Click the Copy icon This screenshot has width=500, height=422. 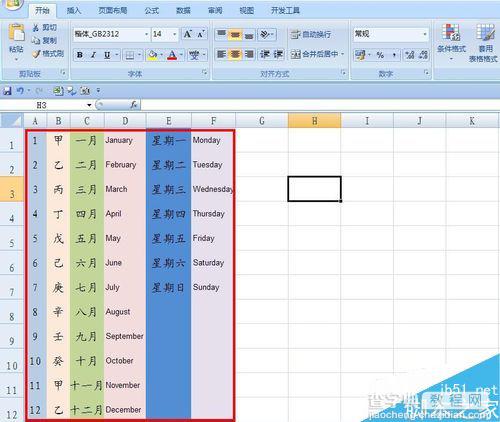36,41
